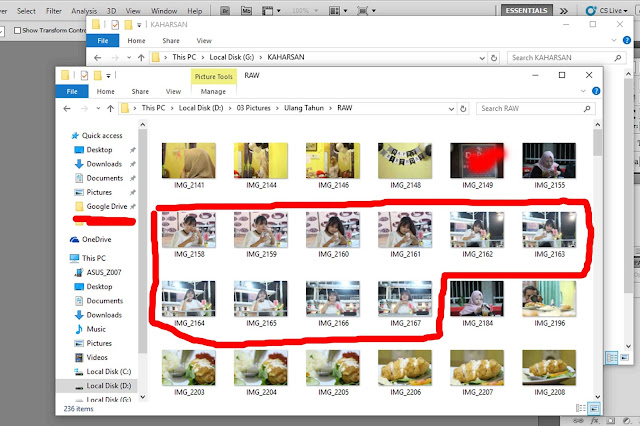Image resolution: width=640 pixels, height=426 pixels.
Task: Select thumbnail IMG_2196
Action: 549,299
